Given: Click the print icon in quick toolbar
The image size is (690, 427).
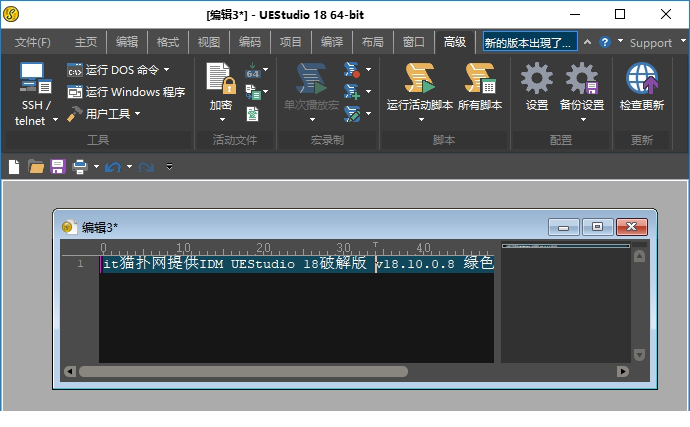Looking at the screenshot, I should [80, 167].
